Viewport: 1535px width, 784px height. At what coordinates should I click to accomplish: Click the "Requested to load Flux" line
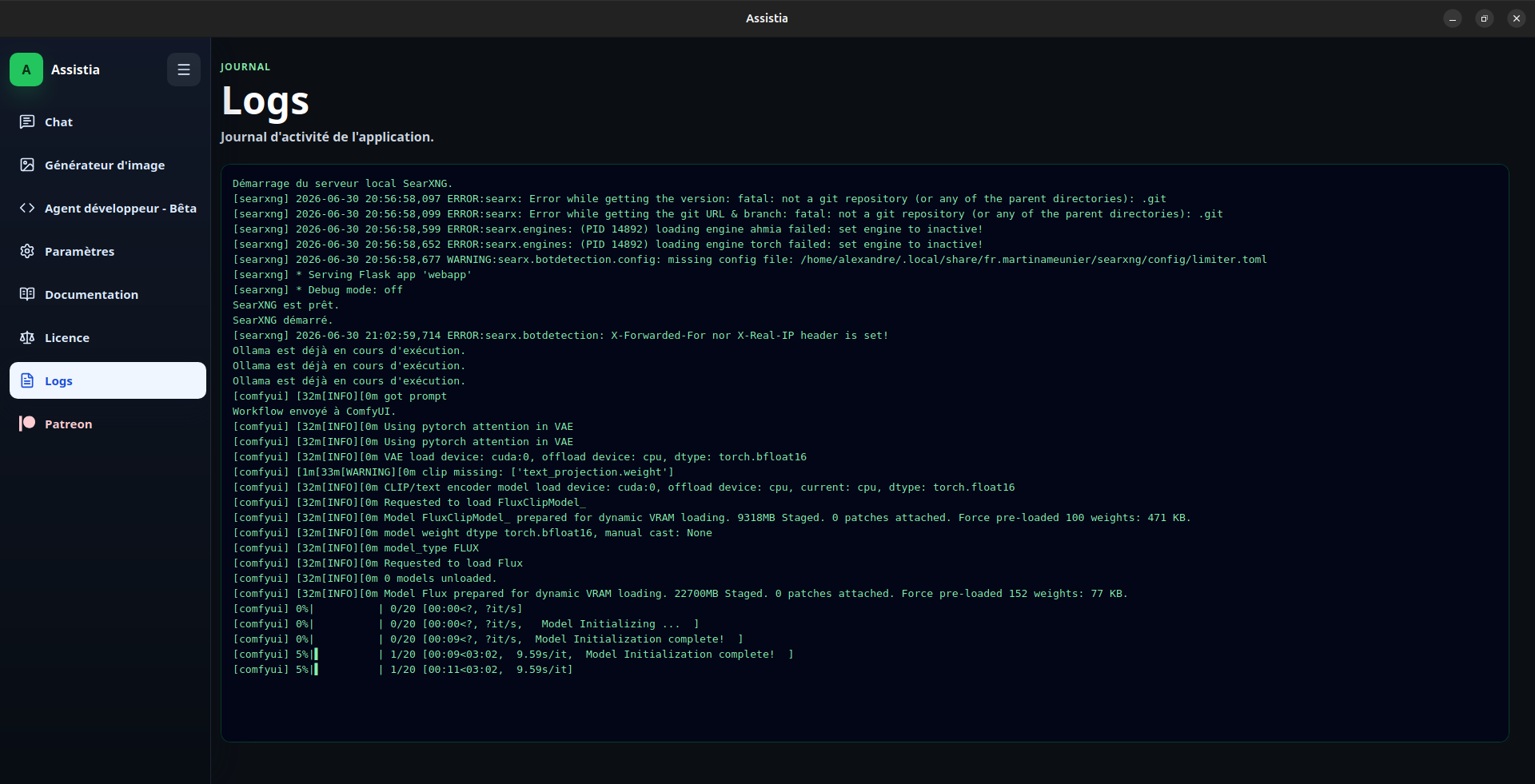pos(378,563)
